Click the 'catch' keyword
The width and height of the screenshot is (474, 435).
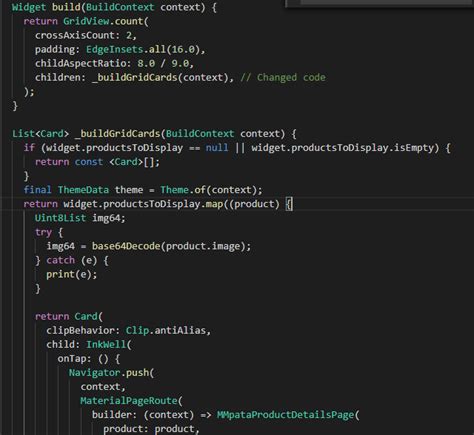point(60,260)
